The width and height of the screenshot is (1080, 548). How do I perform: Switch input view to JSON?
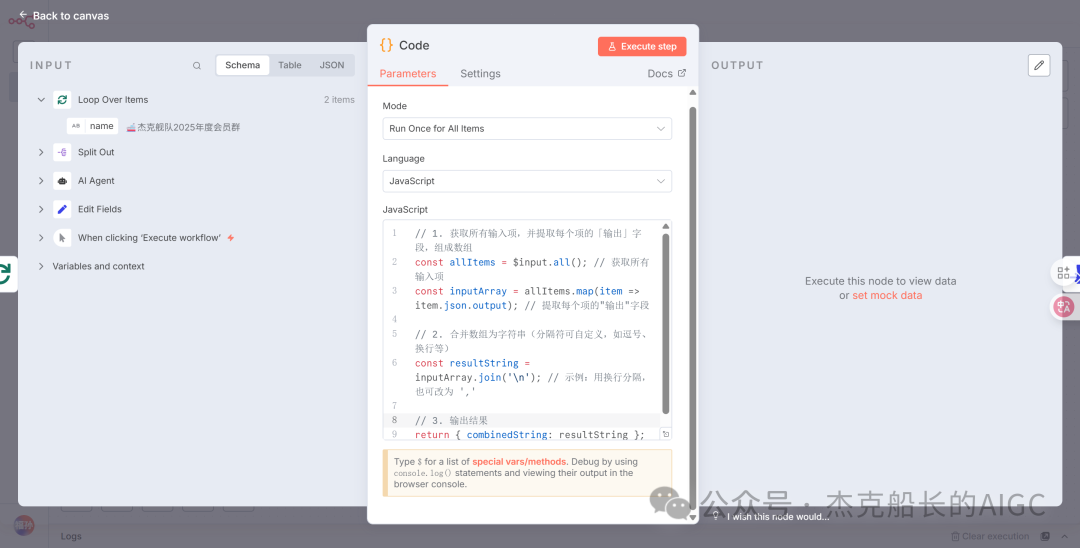332,65
